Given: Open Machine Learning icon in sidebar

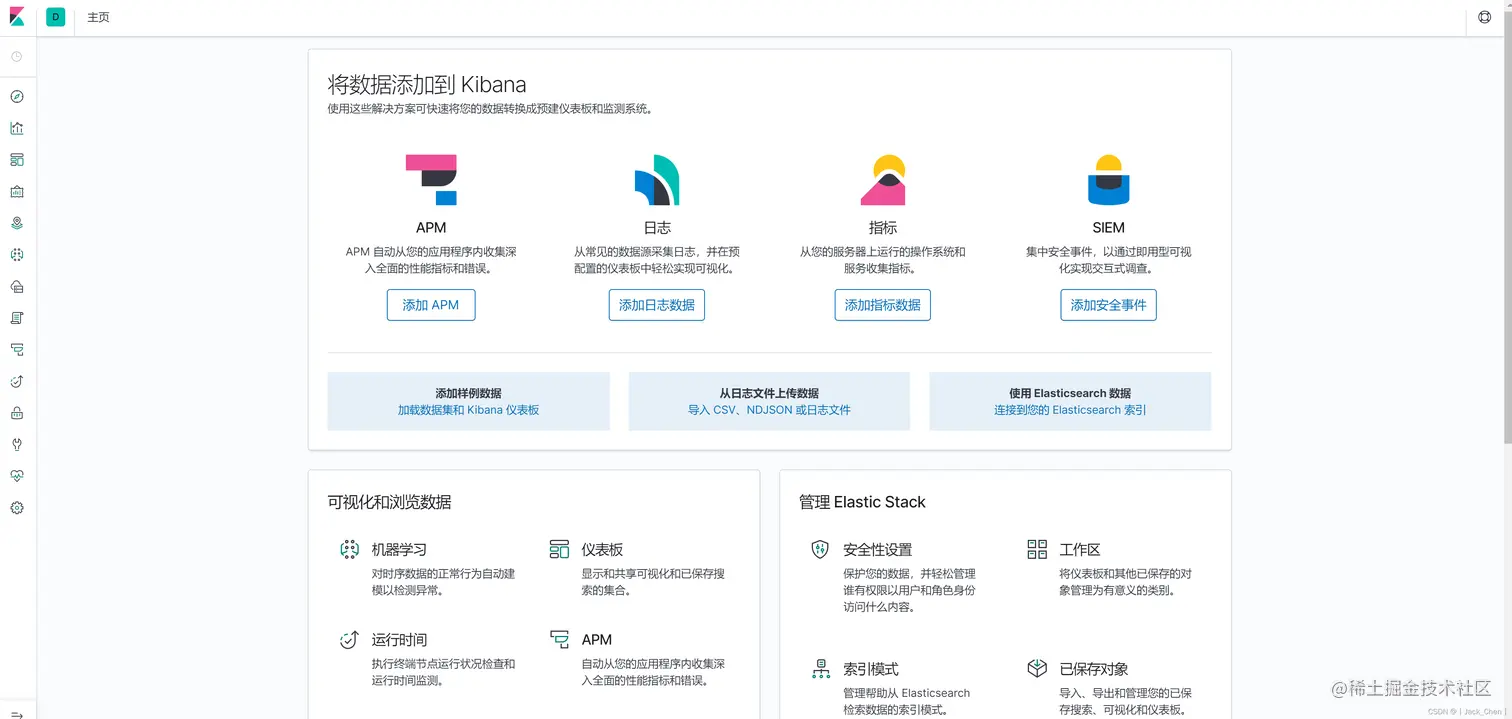Looking at the screenshot, I should [17, 255].
